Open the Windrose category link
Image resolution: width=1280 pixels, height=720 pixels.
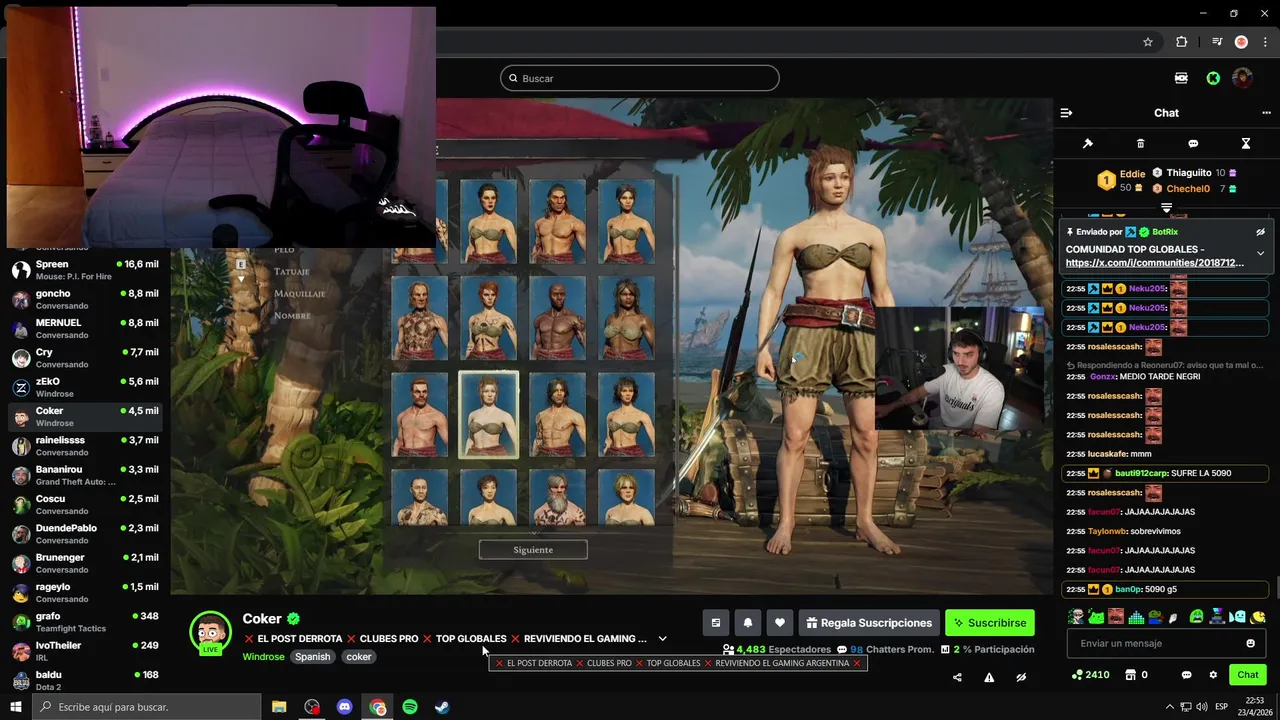tap(263, 657)
